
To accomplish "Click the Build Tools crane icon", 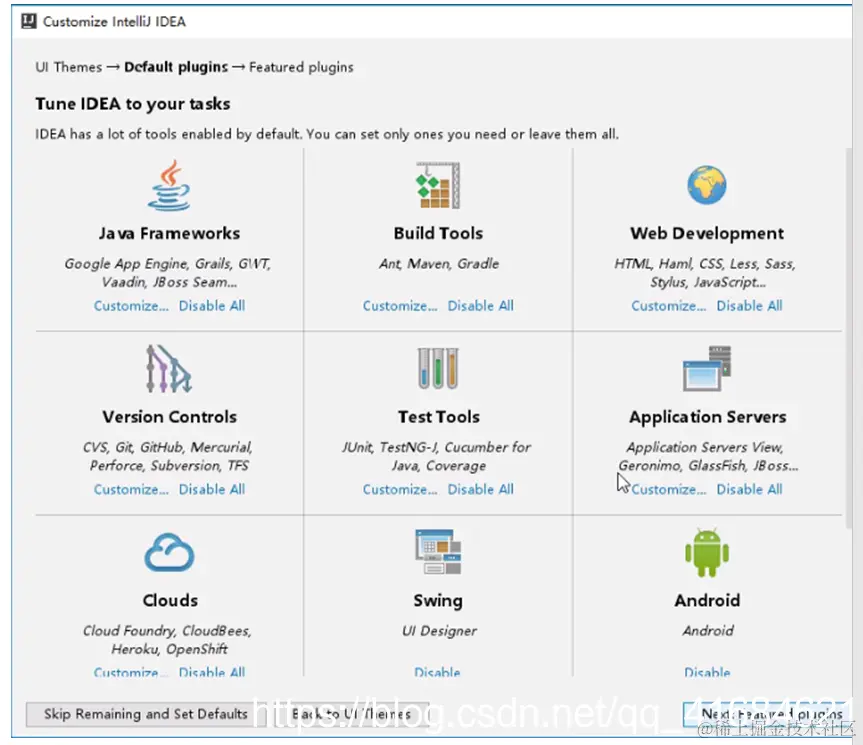I will [438, 185].
